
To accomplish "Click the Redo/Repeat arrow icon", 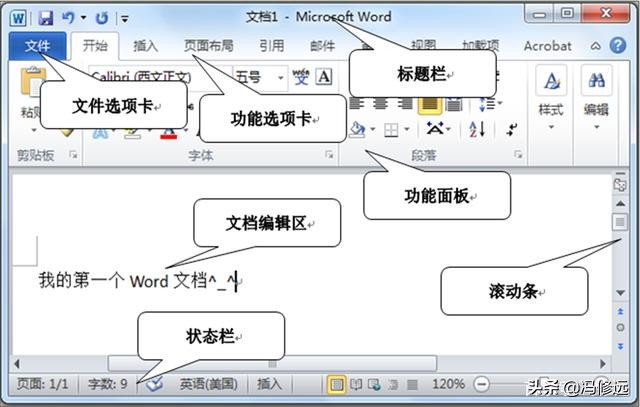I will (102, 18).
